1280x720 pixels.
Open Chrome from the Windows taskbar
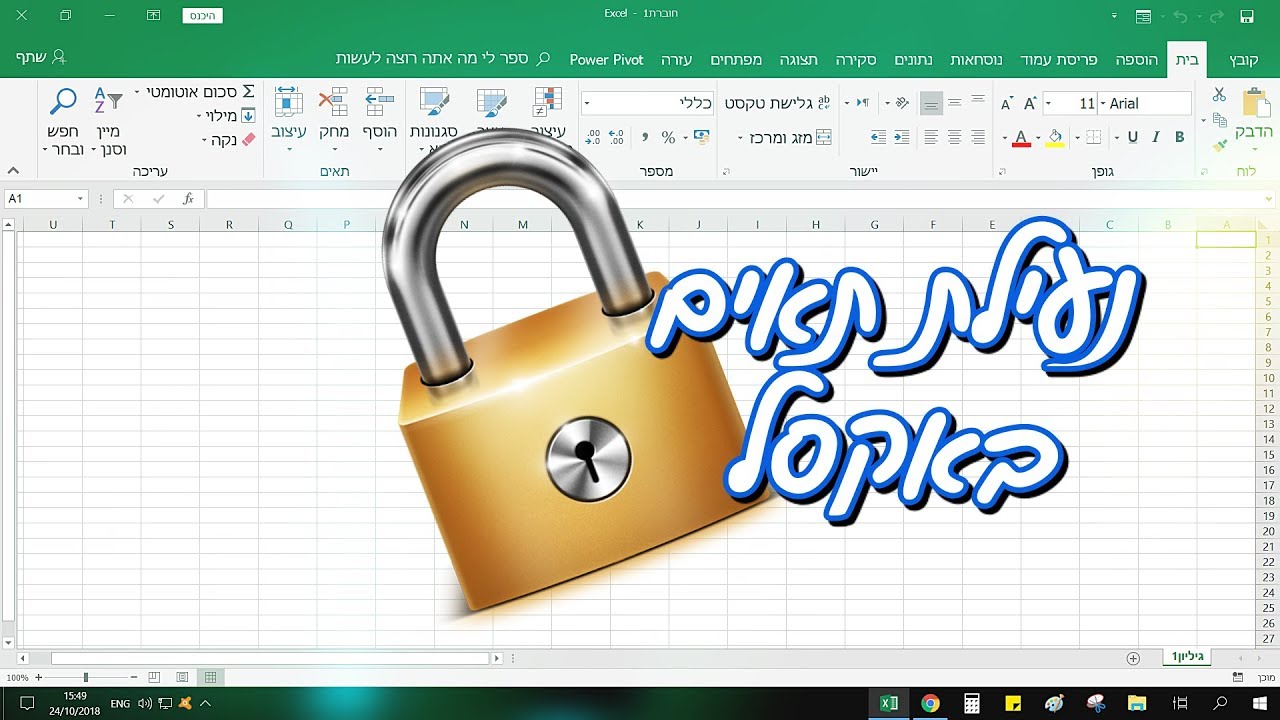point(930,704)
